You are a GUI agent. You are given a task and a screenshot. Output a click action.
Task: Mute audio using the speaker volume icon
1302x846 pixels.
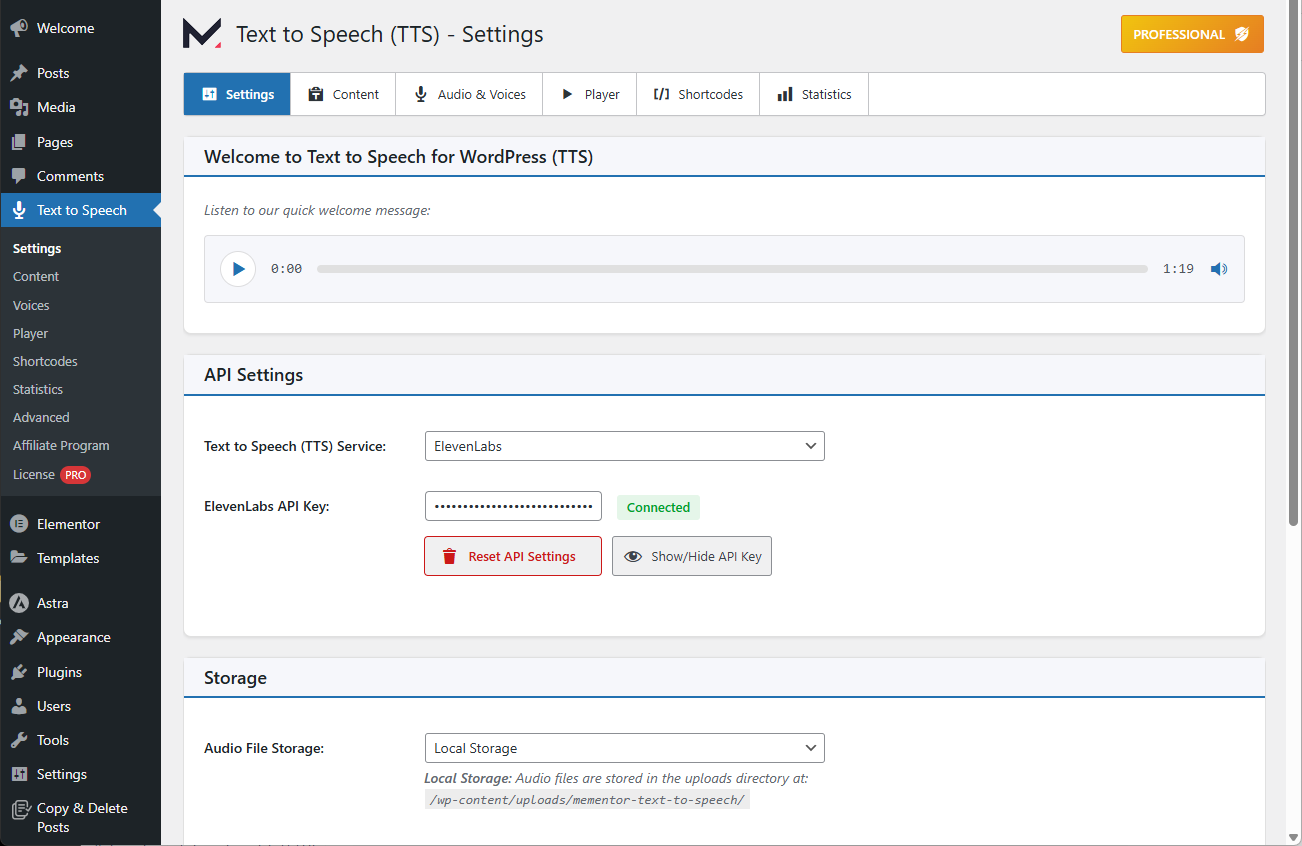1219,269
